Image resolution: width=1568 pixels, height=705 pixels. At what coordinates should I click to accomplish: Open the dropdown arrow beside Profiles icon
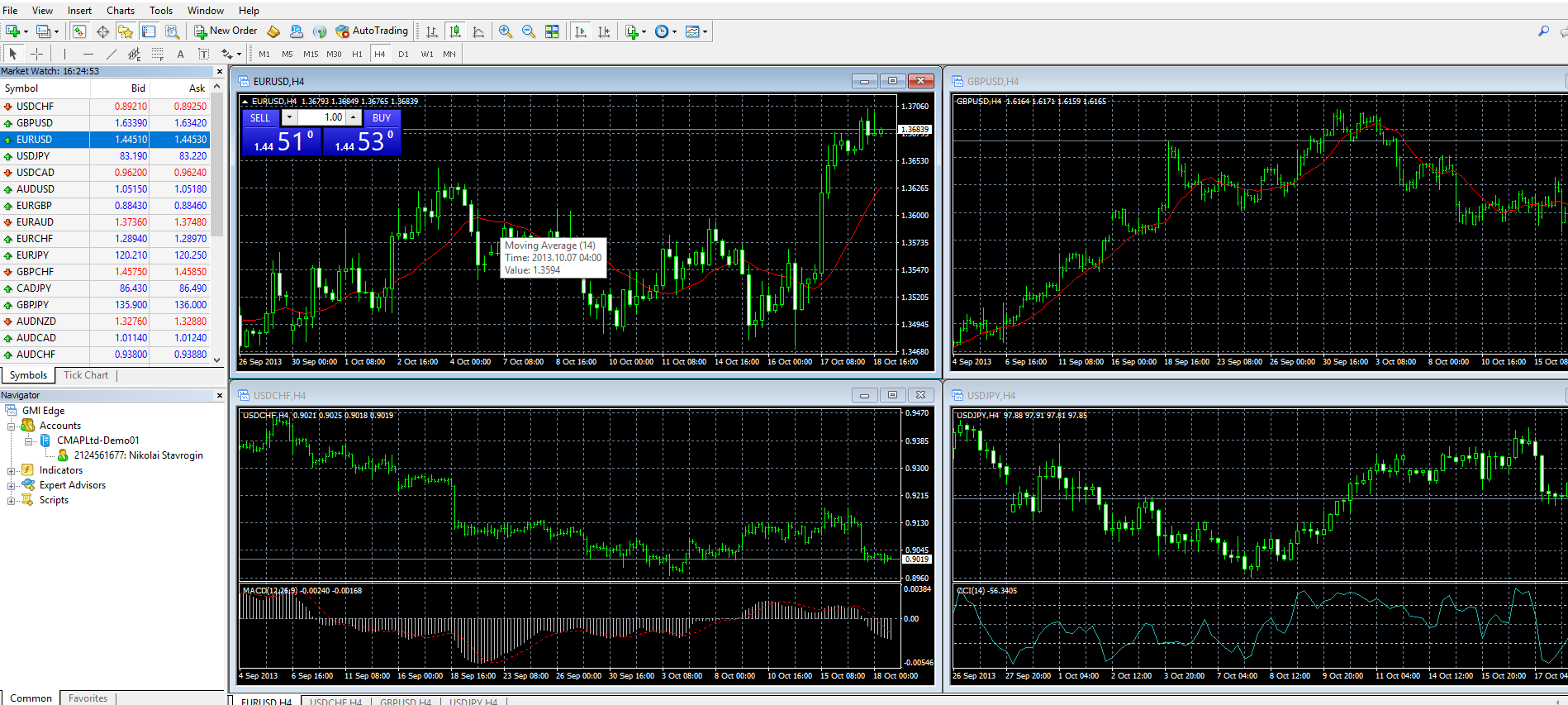coord(56,32)
